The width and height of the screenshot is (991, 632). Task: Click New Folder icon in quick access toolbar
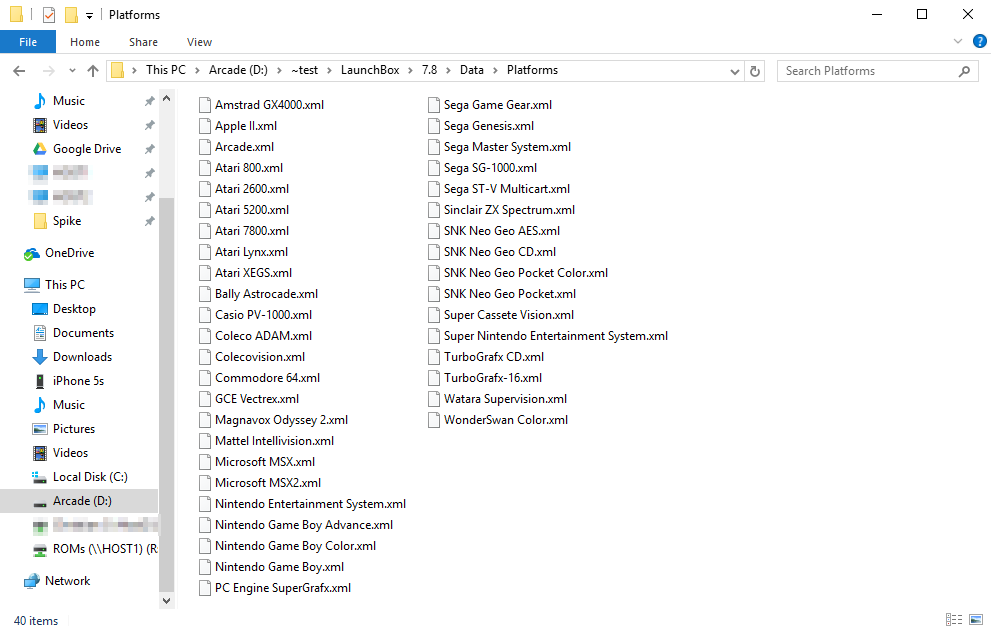click(71, 15)
